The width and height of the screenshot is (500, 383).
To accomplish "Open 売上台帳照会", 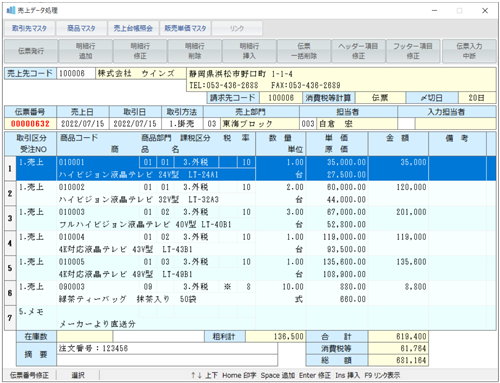I will [133, 28].
